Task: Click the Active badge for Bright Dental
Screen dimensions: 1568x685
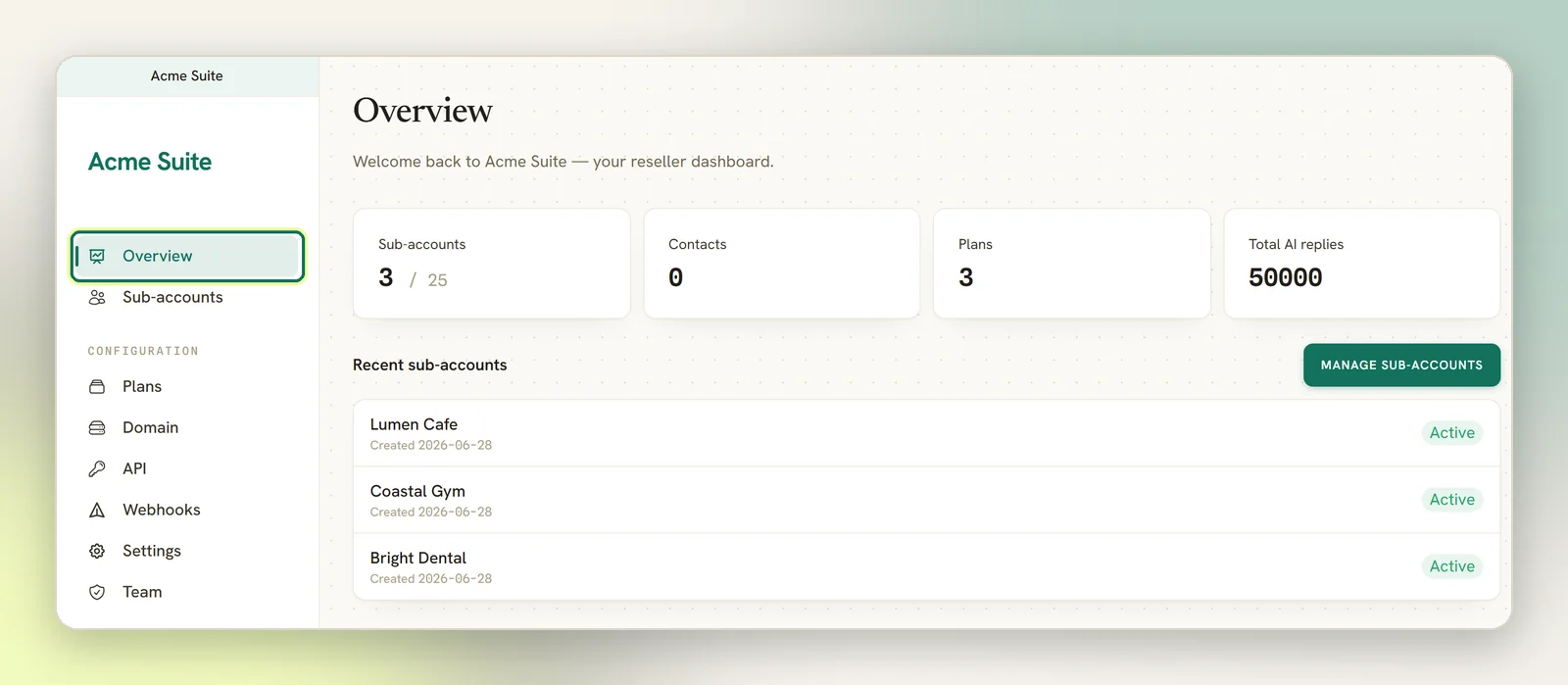Action: pyautogui.click(x=1451, y=566)
